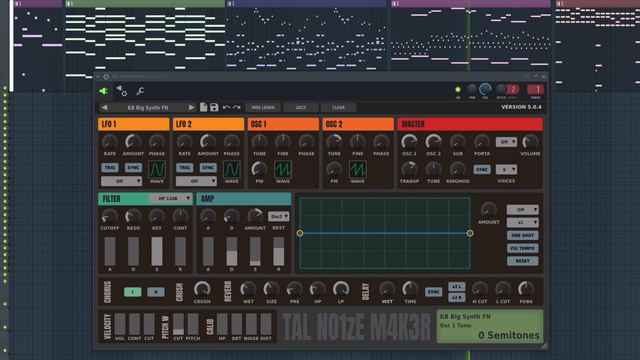Click the OSC 1 Tune knob
This screenshot has width=640, height=360.
point(259,142)
